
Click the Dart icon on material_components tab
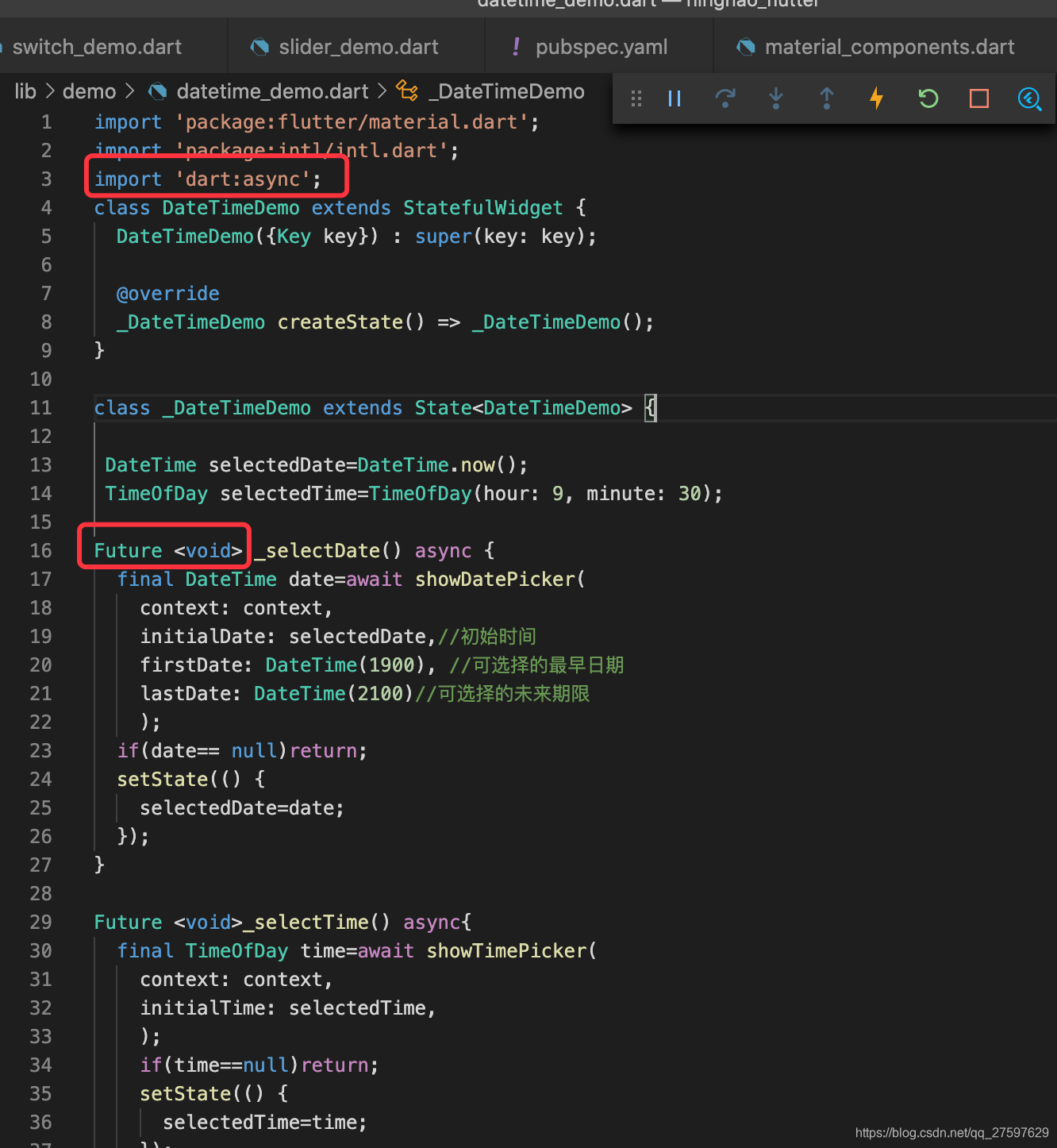746,47
